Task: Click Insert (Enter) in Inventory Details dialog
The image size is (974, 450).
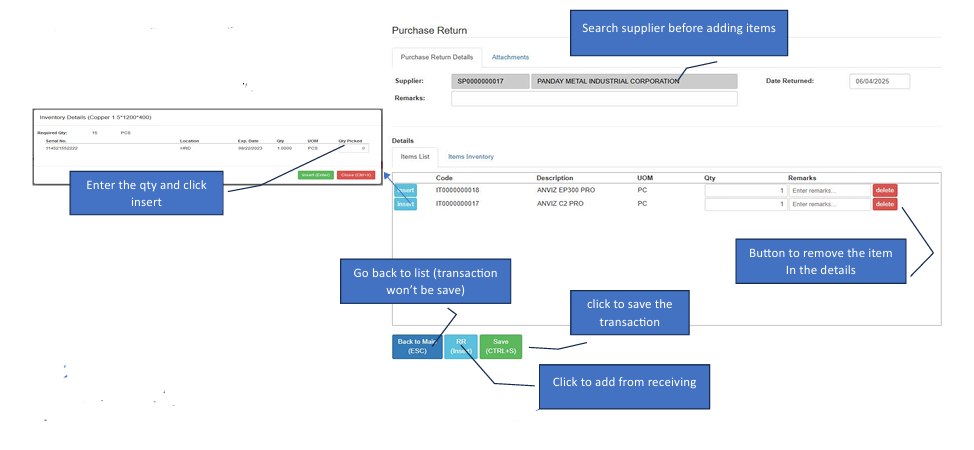Action: click(316, 174)
